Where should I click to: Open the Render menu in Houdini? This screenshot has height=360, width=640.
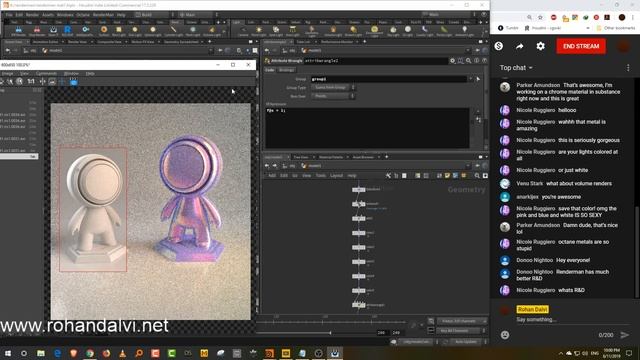[32, 15]
